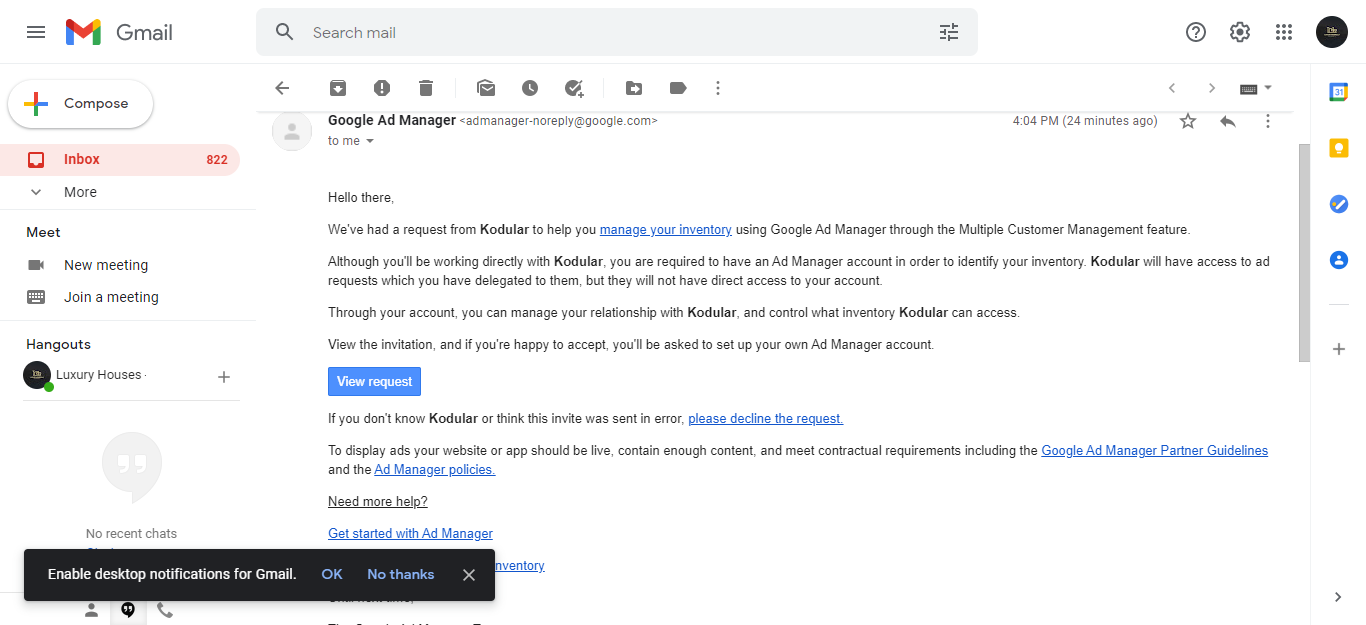Mark email as unread
The width and height of the screenshot is (1366, 625).
tap(486, 88)
